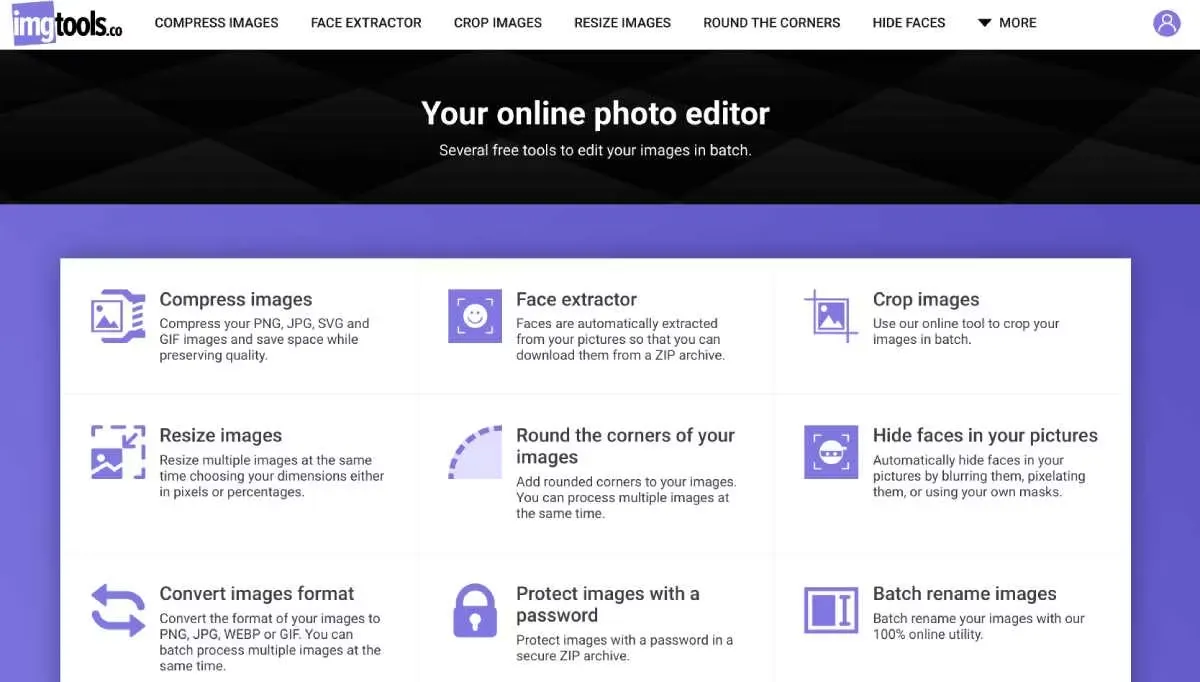Select the Hide faces masked-face icon
Viewport: 1200px width, 682px height.
point(831,452)
